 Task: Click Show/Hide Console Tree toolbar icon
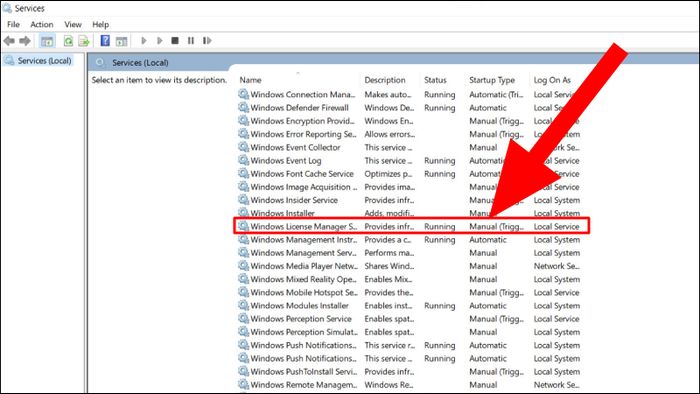tap(47, 41)
